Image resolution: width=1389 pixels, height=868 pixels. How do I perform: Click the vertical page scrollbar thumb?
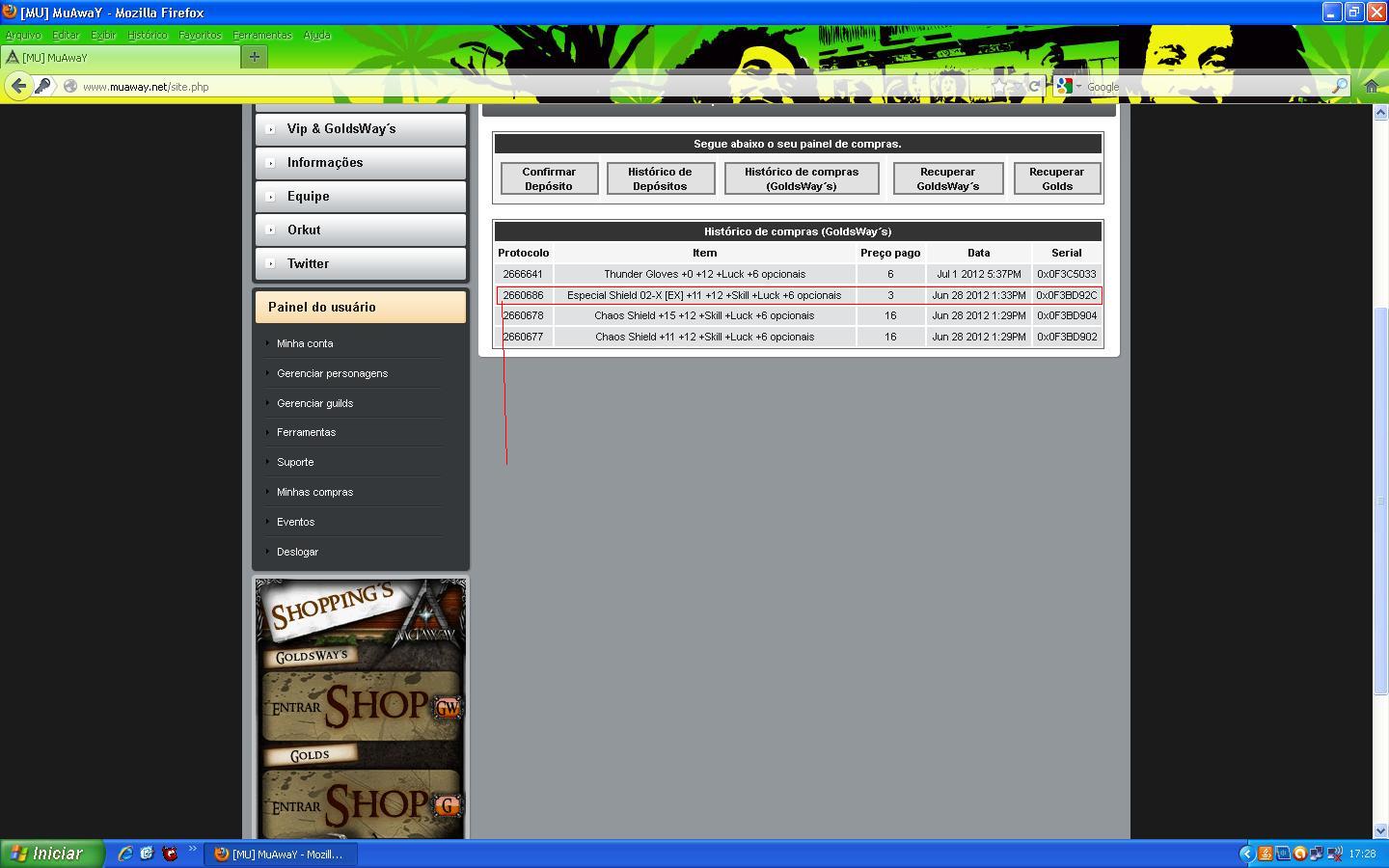1379,500
